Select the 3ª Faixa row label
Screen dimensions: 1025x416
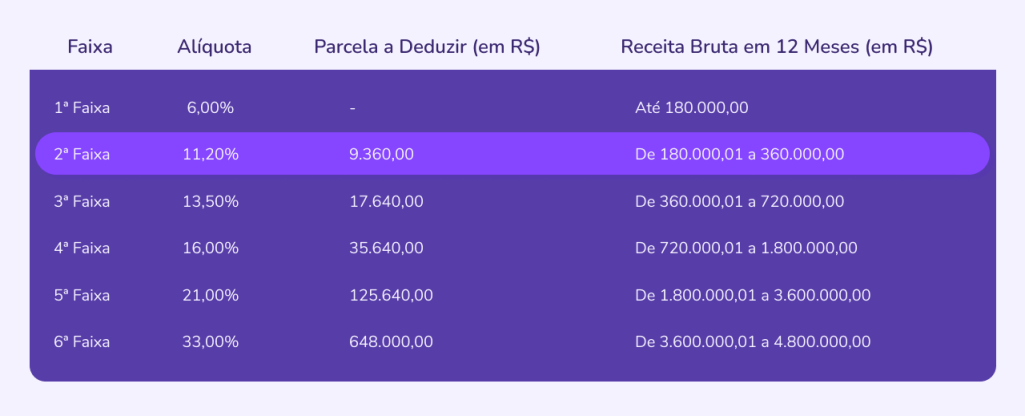tap(82, 201)
